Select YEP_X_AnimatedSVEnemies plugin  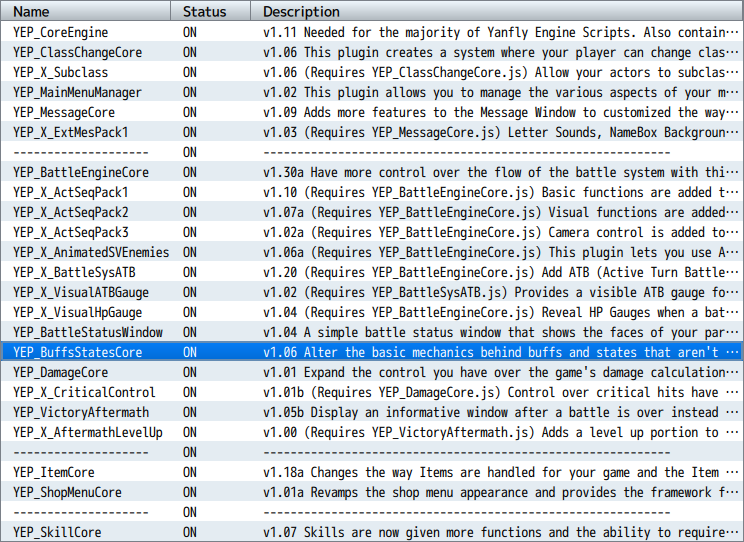(372, 252)
